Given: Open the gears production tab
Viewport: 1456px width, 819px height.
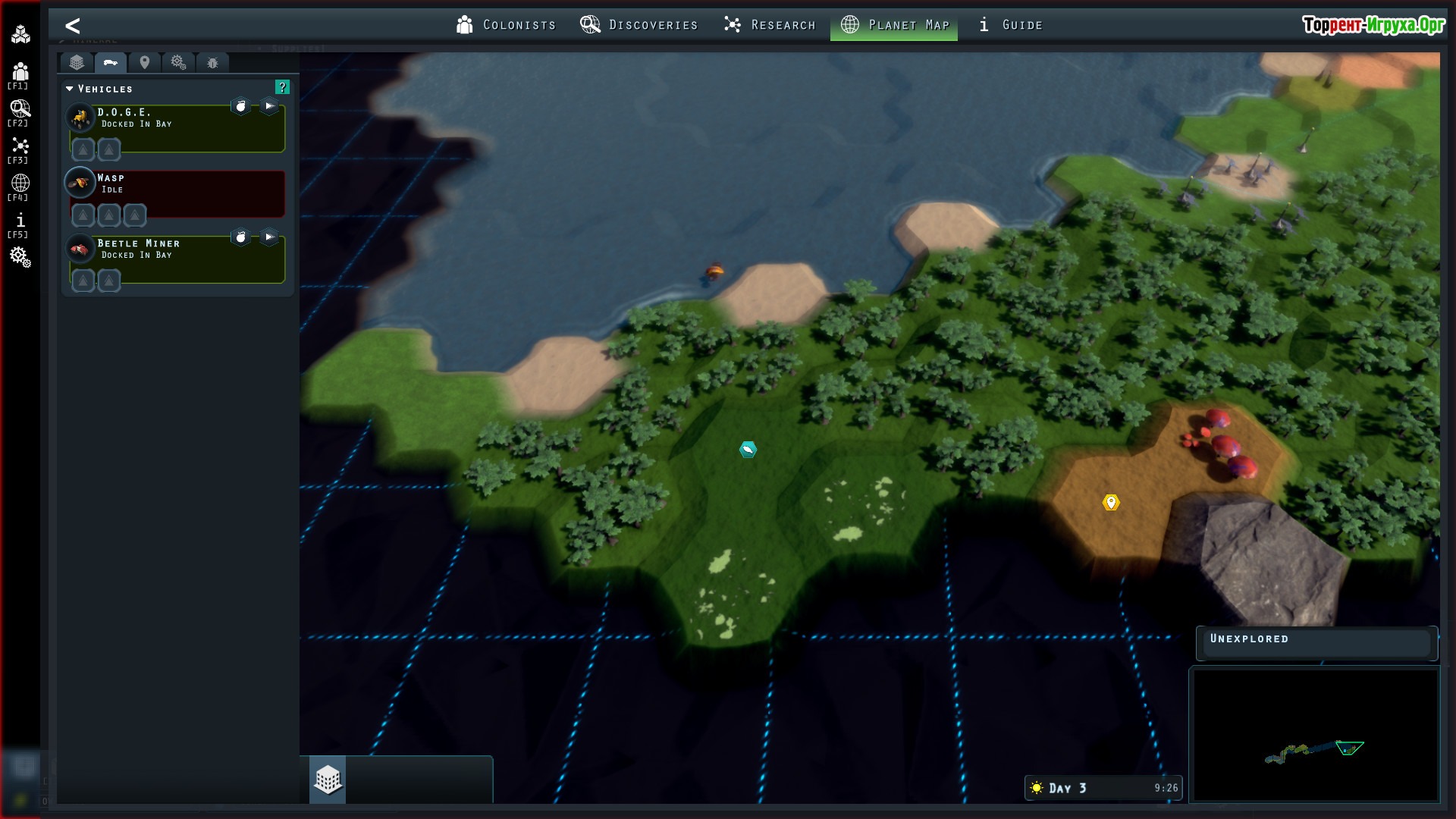Looking at the screenshot, I should point(178,63).
